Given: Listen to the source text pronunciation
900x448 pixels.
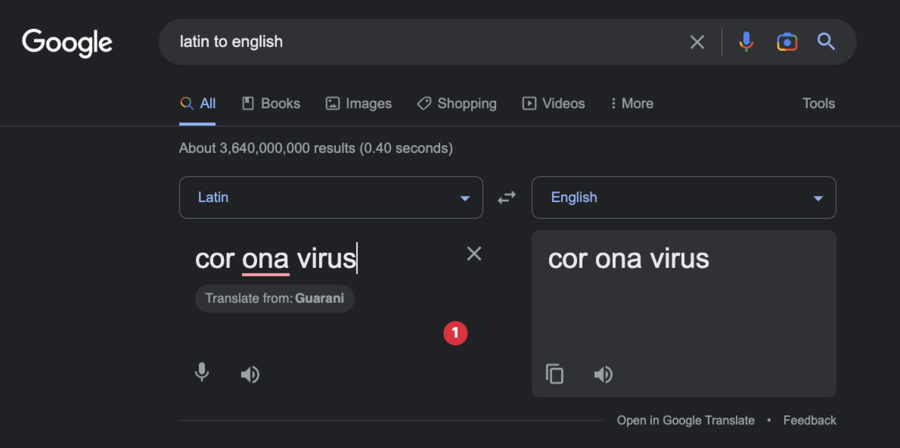Looking at the screenshot, I should (x=250, y=375).
